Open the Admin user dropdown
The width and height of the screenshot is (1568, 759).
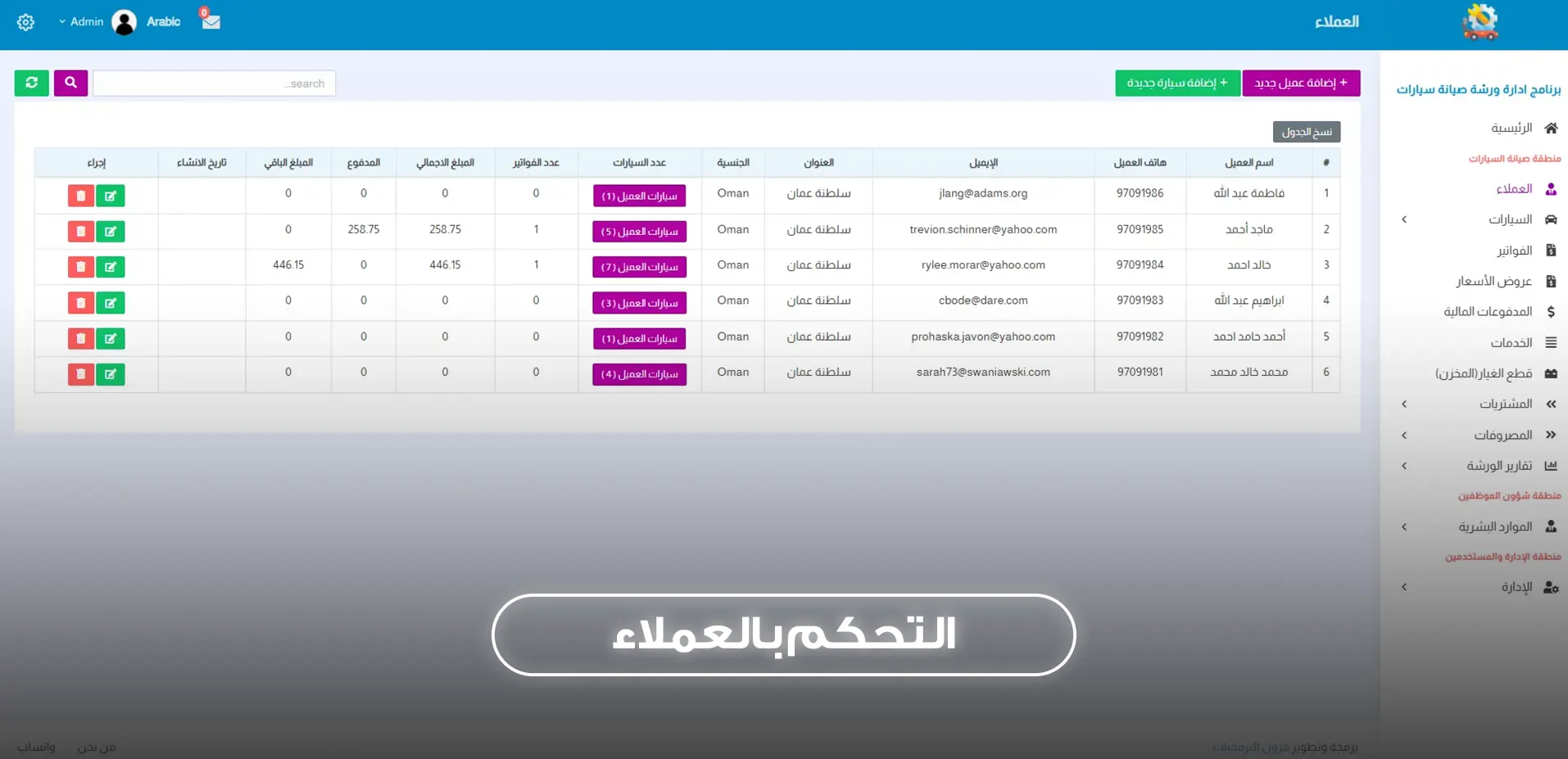tap(81, 22)
